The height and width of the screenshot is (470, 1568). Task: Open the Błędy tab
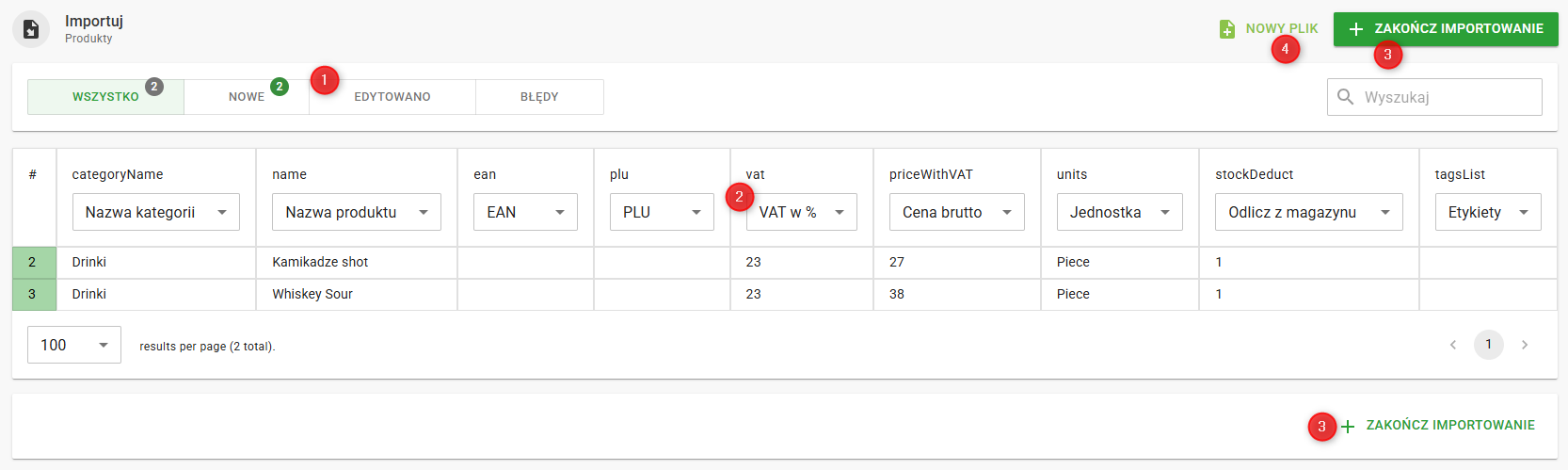(539, 97)
